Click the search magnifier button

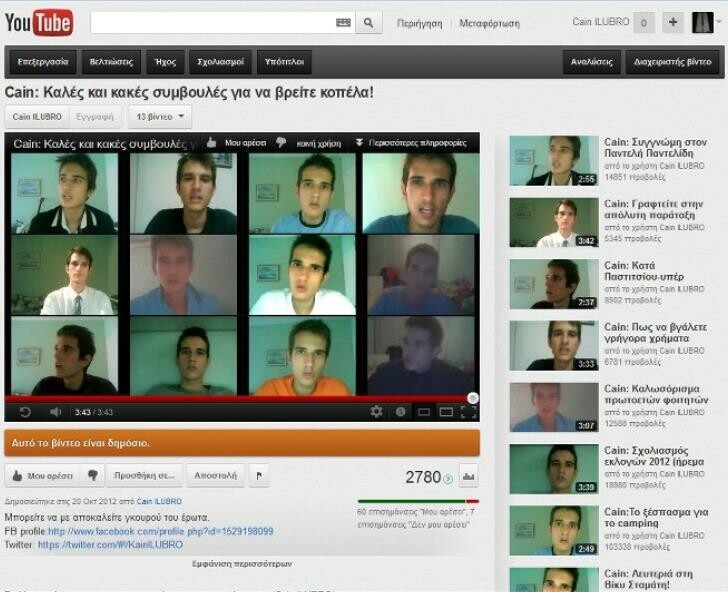[369, 23]
